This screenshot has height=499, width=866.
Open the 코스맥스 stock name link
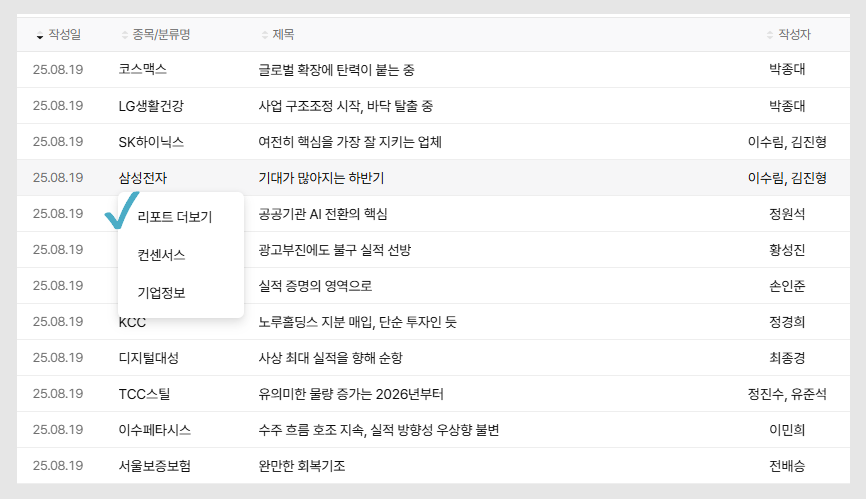(143, 70)
